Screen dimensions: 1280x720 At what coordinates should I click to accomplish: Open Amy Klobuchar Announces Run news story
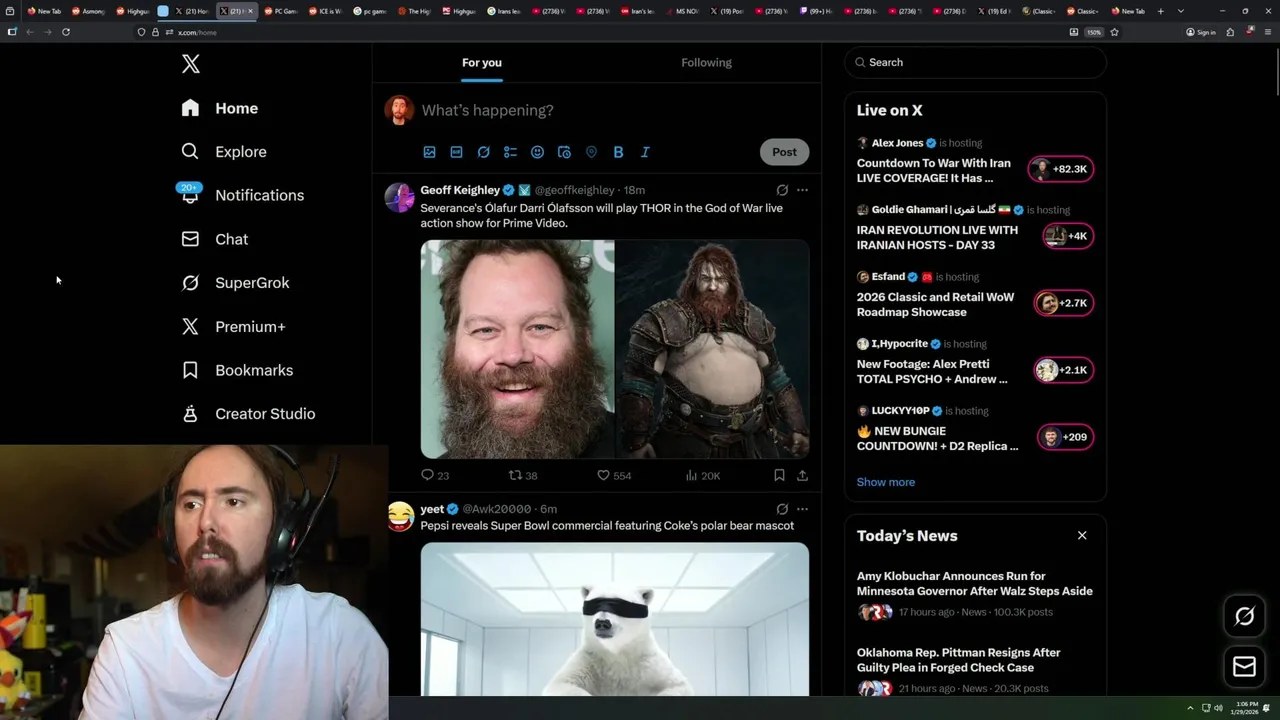point(975,583)
